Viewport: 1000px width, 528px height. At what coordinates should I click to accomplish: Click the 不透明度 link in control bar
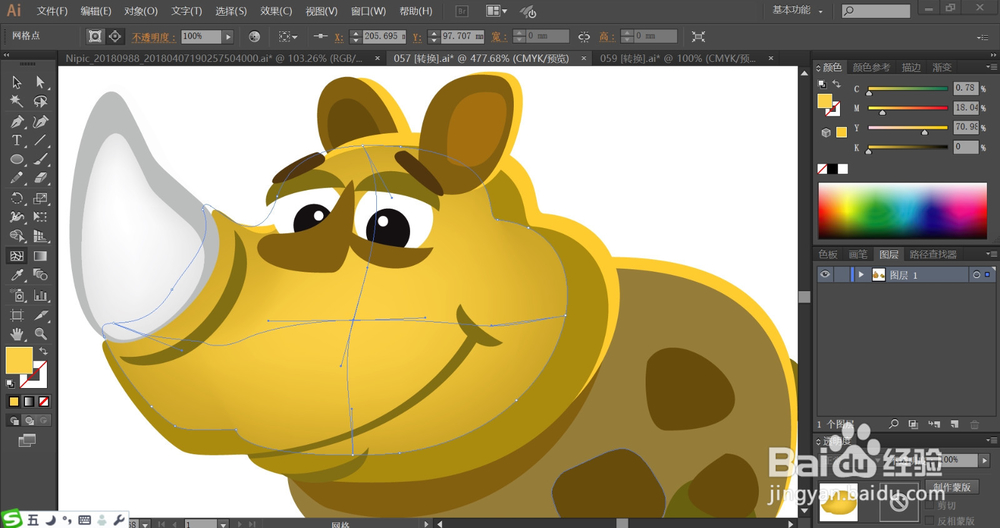pyautogui.click(x=154, y=37)
